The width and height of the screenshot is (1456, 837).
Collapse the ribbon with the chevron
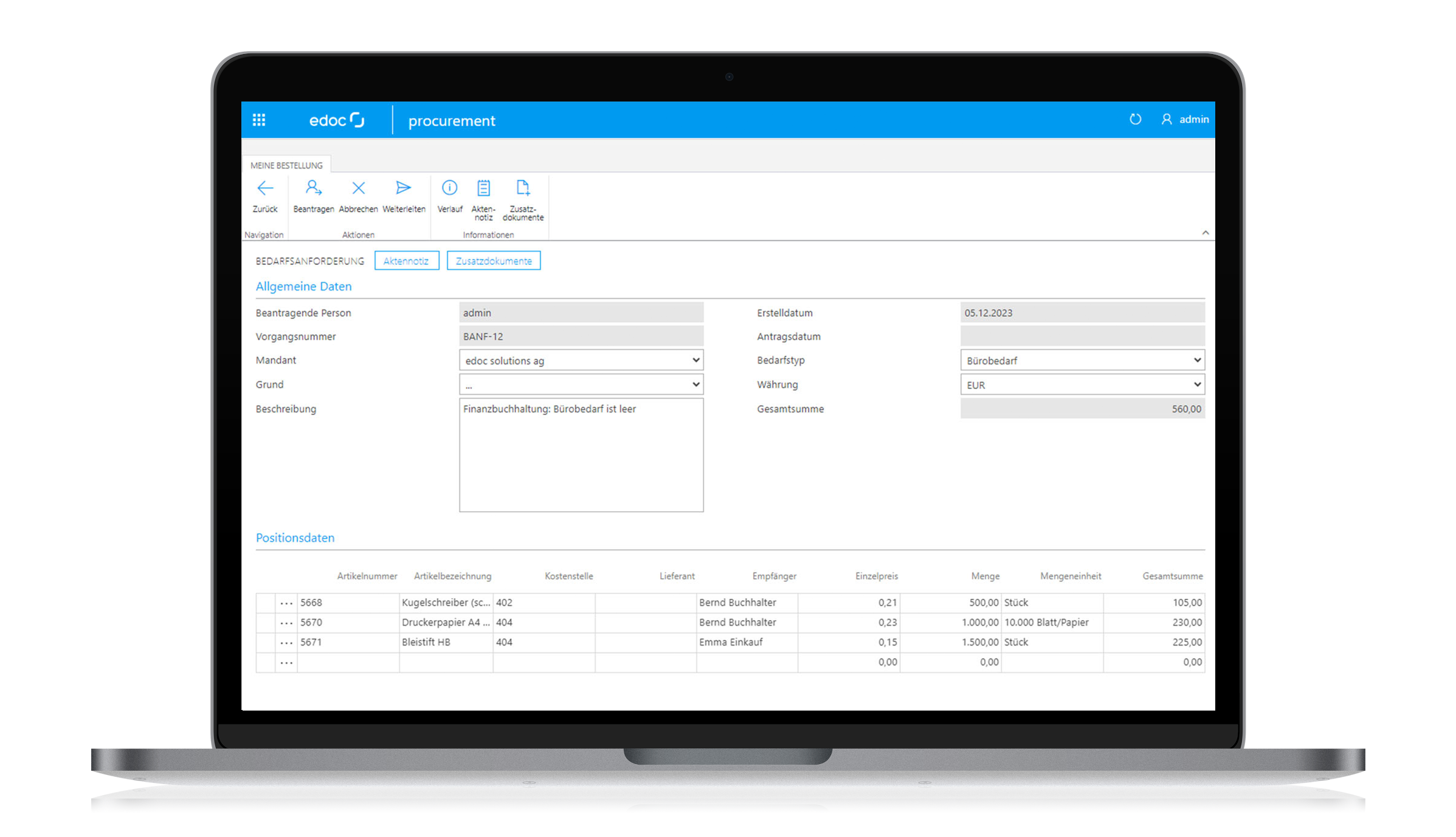pos(1205,233)
